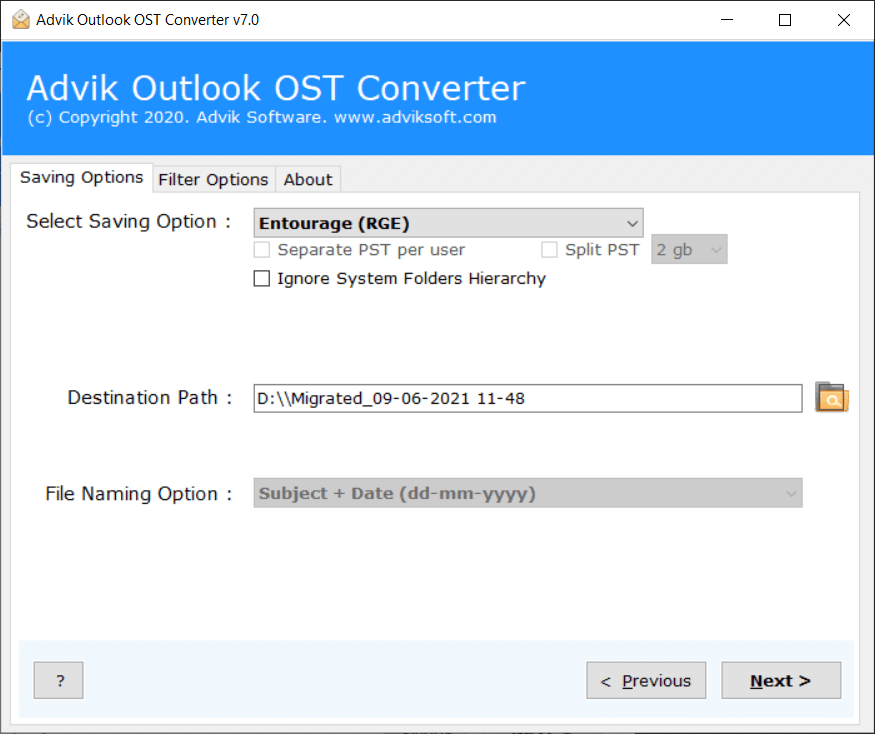Go back with the Previous button
875x734 pixels.
click(646, 680)
